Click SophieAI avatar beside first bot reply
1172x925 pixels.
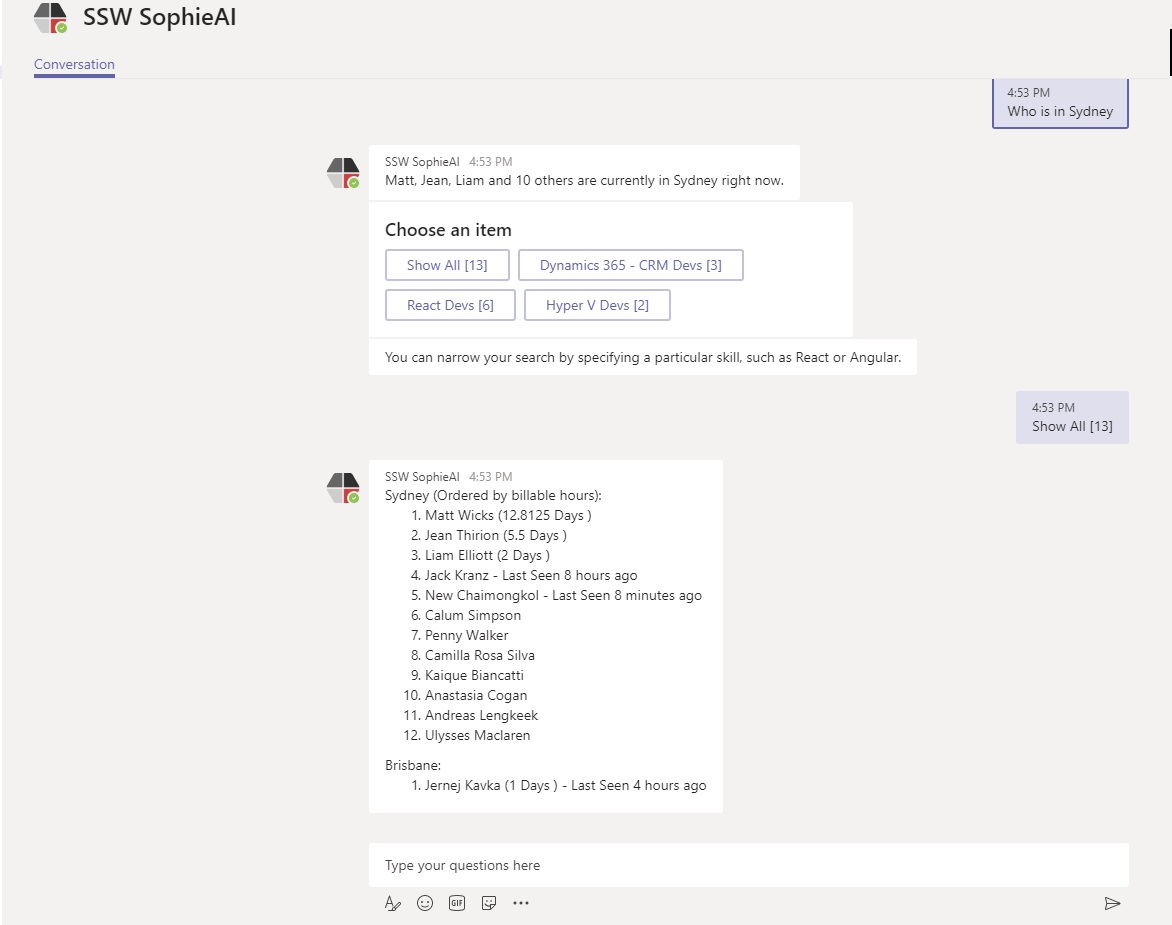[x=343, y=173]
